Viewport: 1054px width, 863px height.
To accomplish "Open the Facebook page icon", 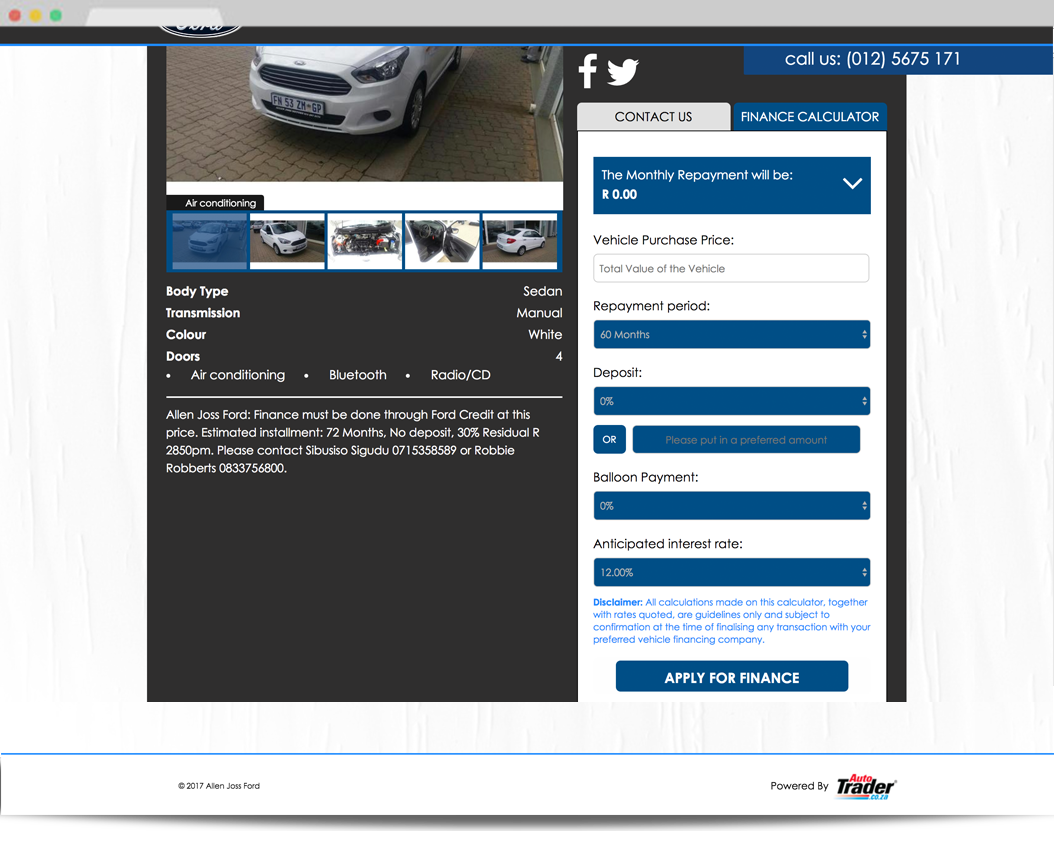I will pos(587,71).
